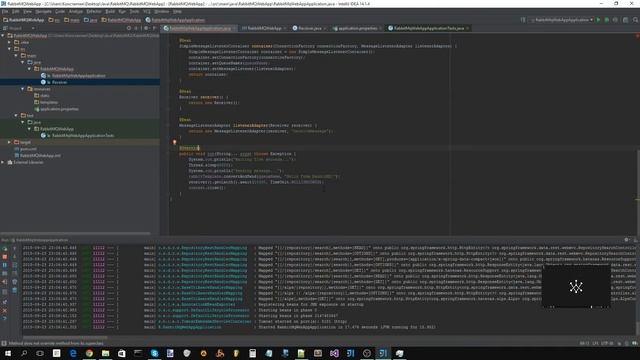Image resolution: width=640 pixels, height=360 pixels.
Task: Clear all console output with trash icon
Action: [15, 290]
